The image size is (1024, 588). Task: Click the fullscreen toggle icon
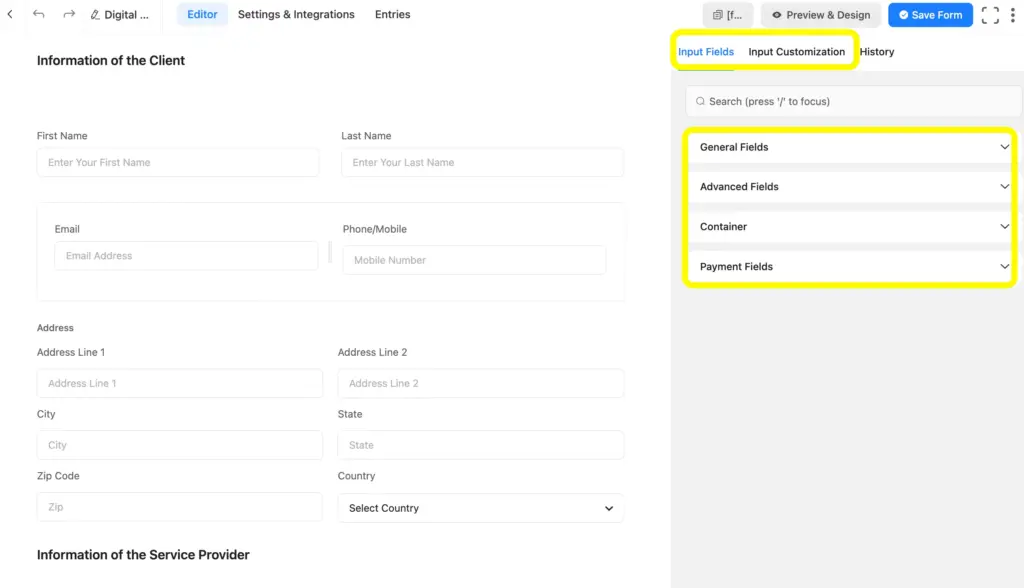click(990, 14)
